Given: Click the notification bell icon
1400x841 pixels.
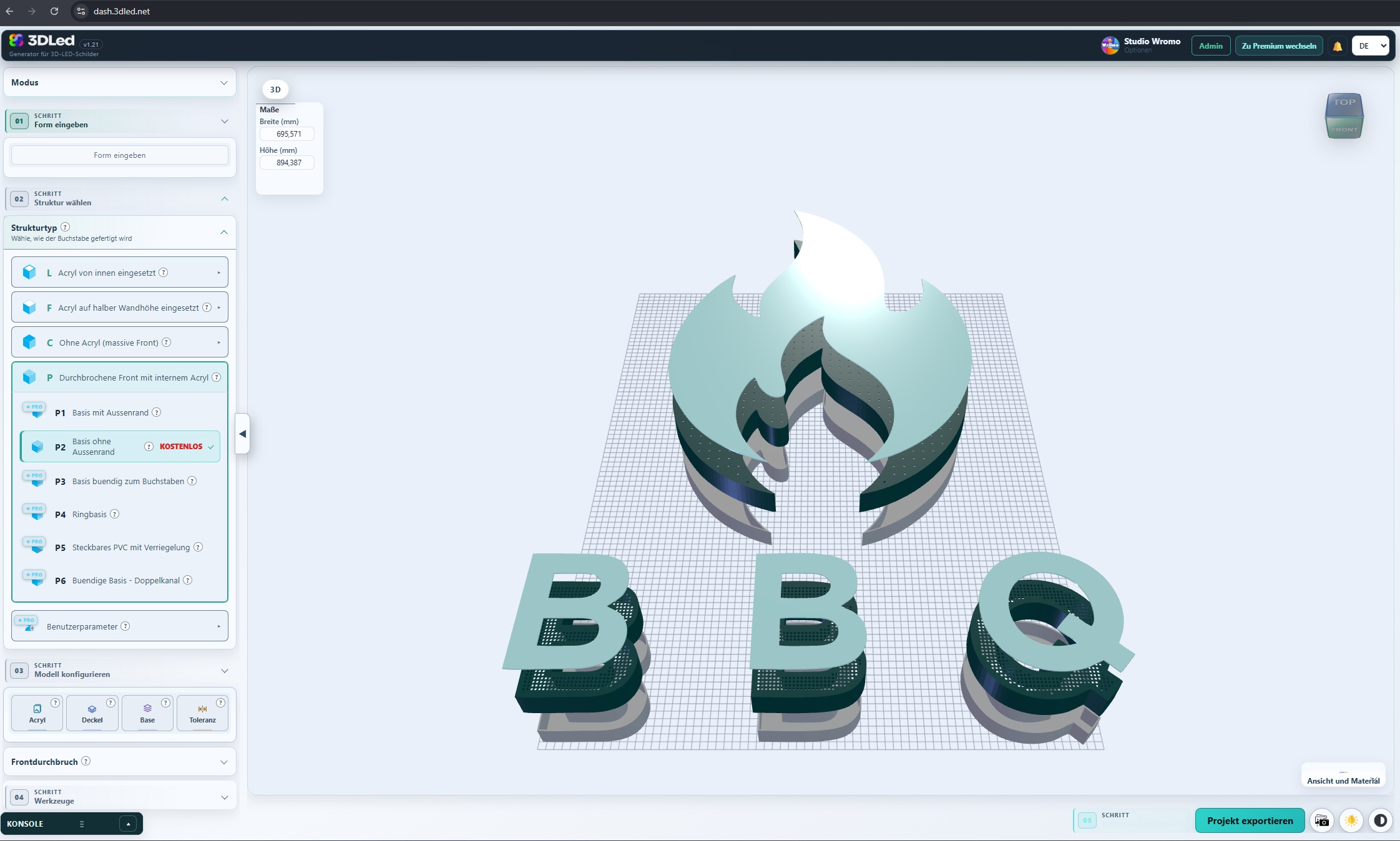Looking at the screenshot, I should pyautogui.click(x=1337, y=46).
